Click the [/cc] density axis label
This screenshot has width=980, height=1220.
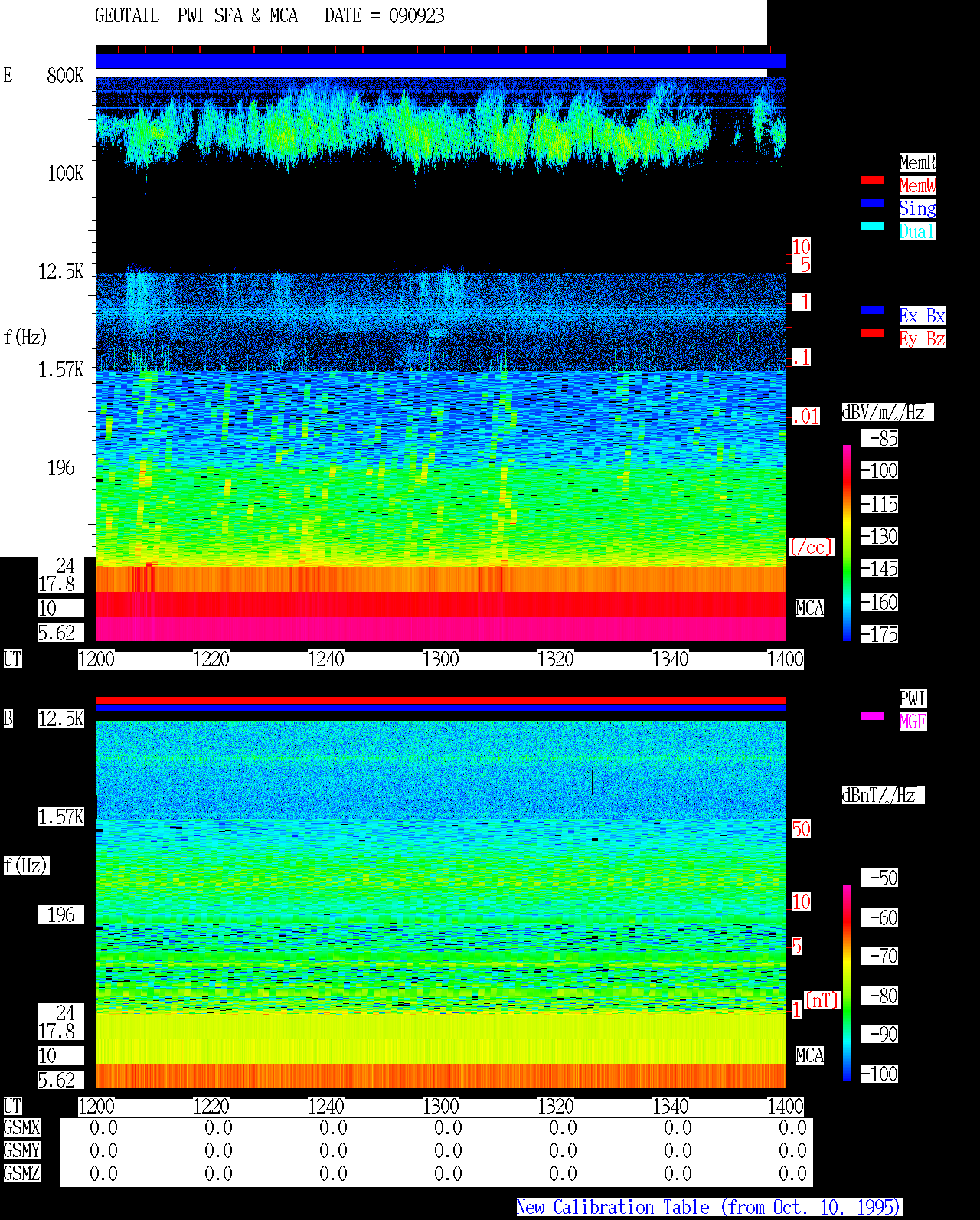coord(811,547)
